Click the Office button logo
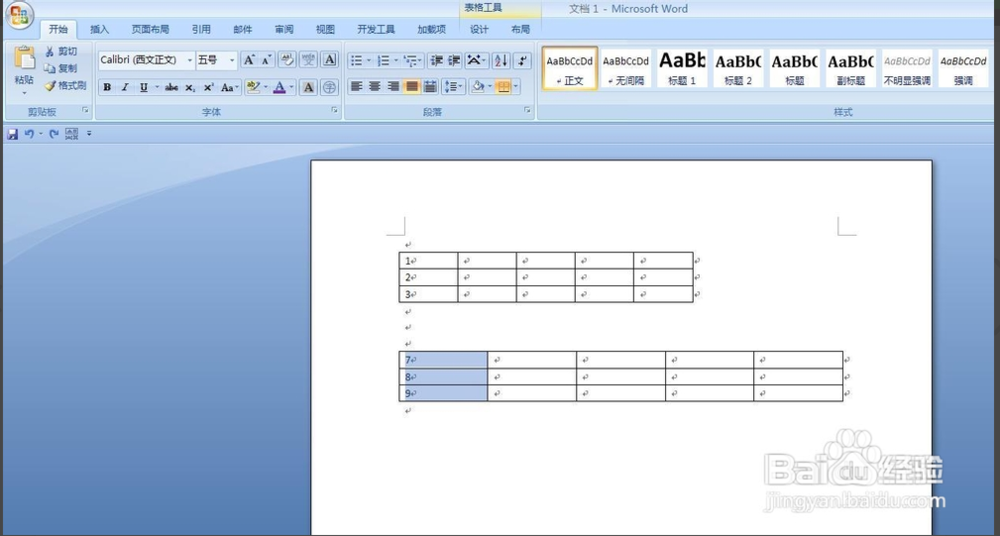This screenshot has width=1000, height=536. click(19, 15)
